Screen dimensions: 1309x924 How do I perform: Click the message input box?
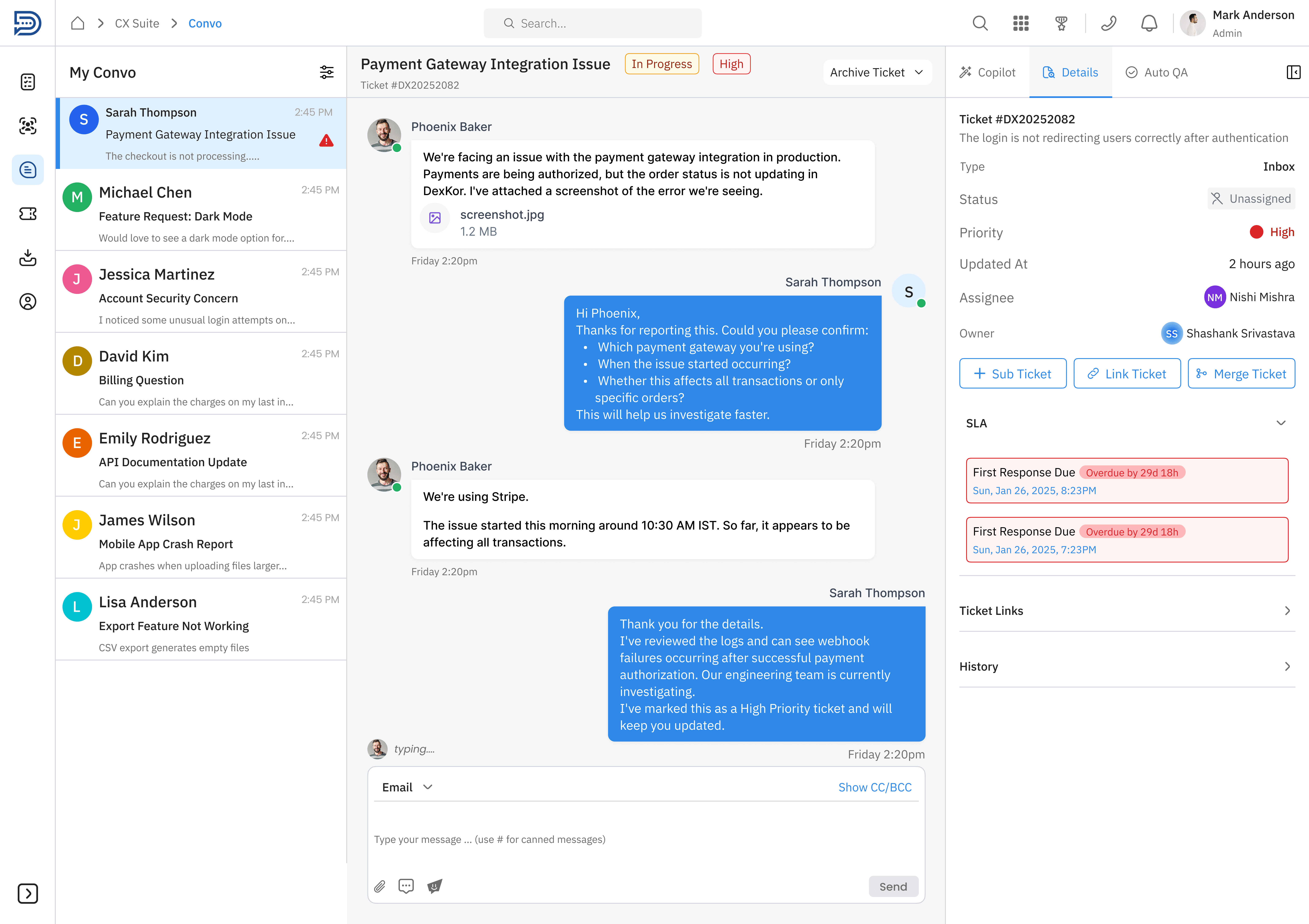(646, 839)
